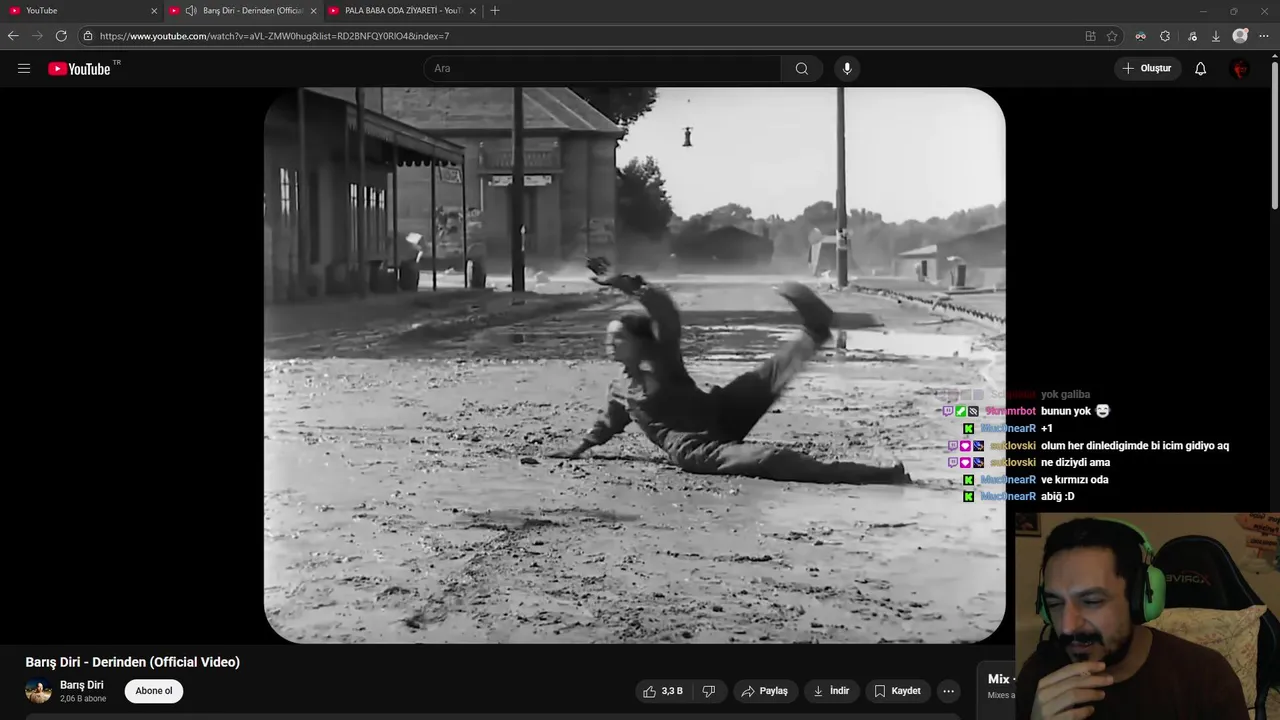This screenshot has width=1280, height=720.
Task: Close the PALA BABA ODA ZİYARETİ tab
Action: 473,10
